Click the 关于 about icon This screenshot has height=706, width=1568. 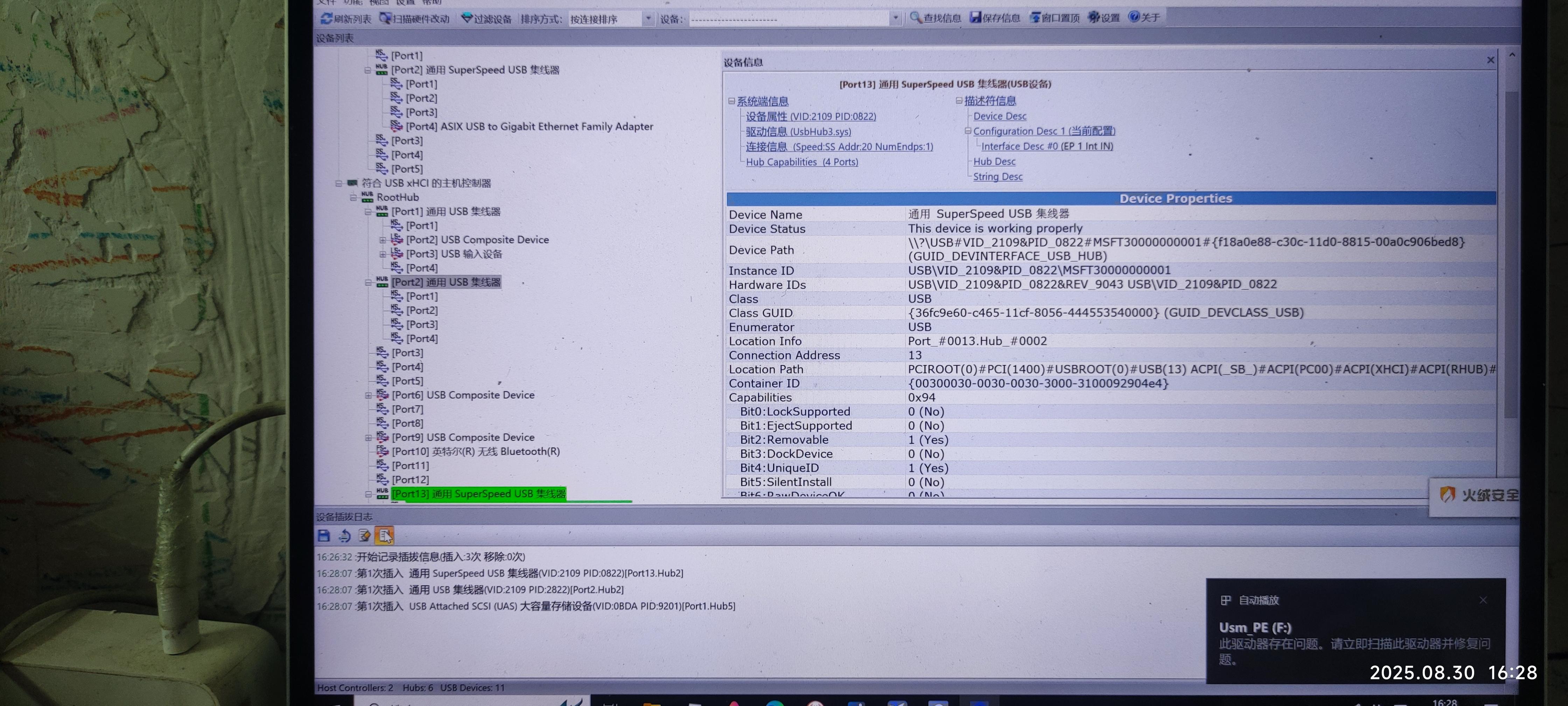coord(1133,17)
